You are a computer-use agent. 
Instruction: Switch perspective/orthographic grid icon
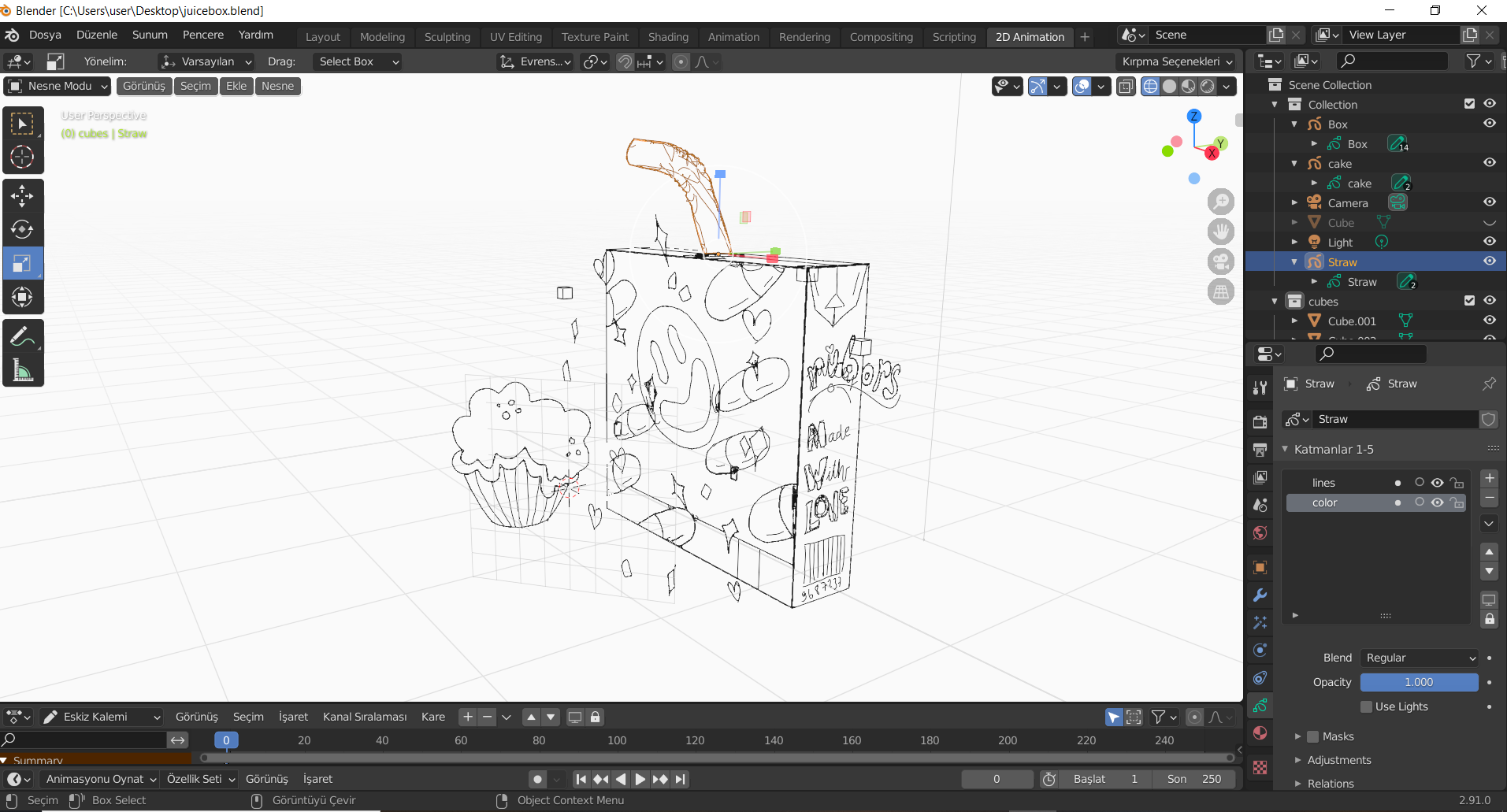(1221, 291)
